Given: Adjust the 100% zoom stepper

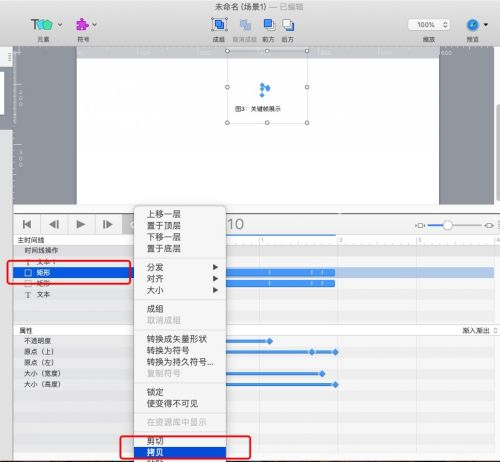Looking at the screenshot, I should [x=445, y=25].
